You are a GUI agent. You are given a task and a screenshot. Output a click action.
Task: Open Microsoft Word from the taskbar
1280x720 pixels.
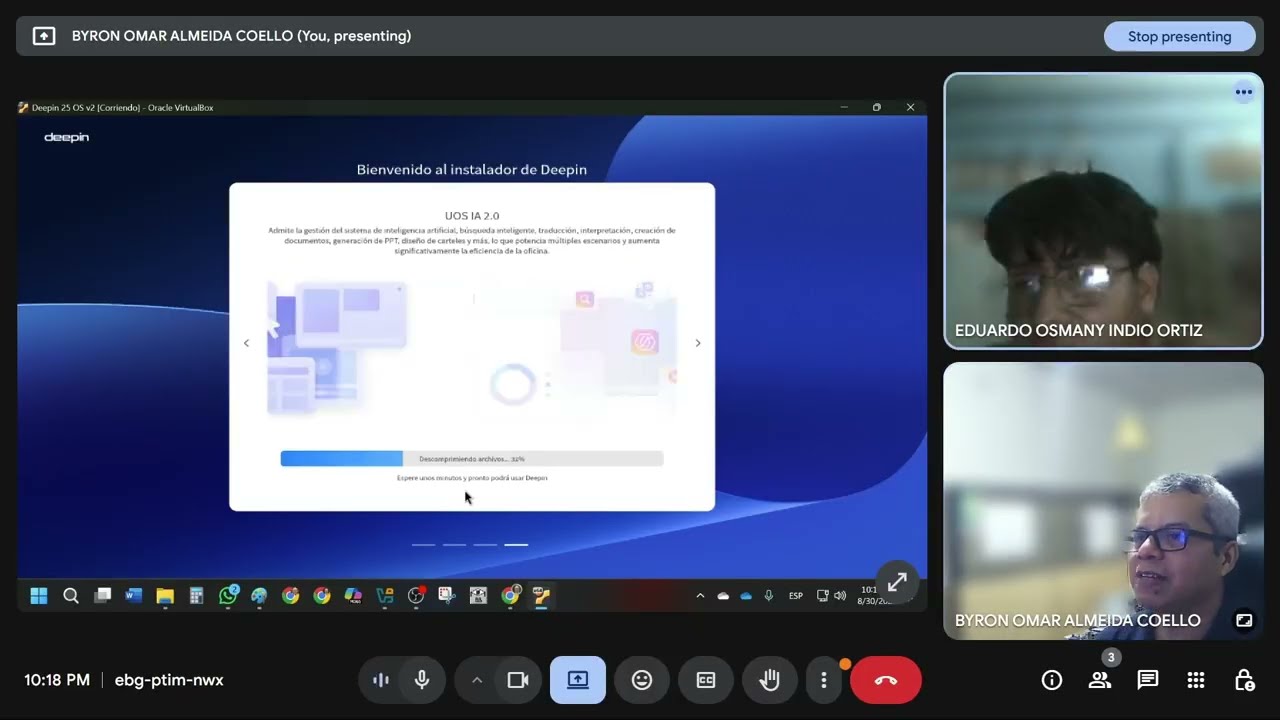point(134,596)
